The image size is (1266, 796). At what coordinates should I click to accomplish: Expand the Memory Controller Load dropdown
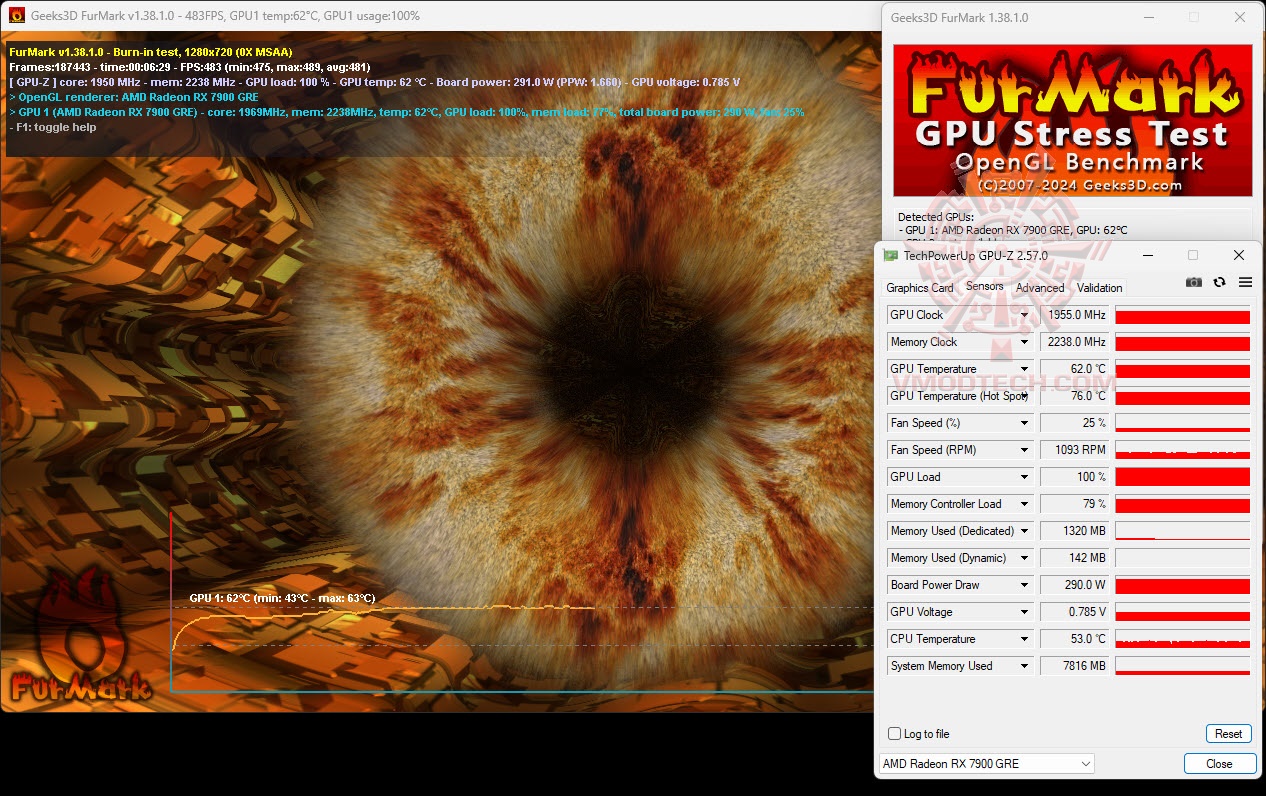point(1024,504)
